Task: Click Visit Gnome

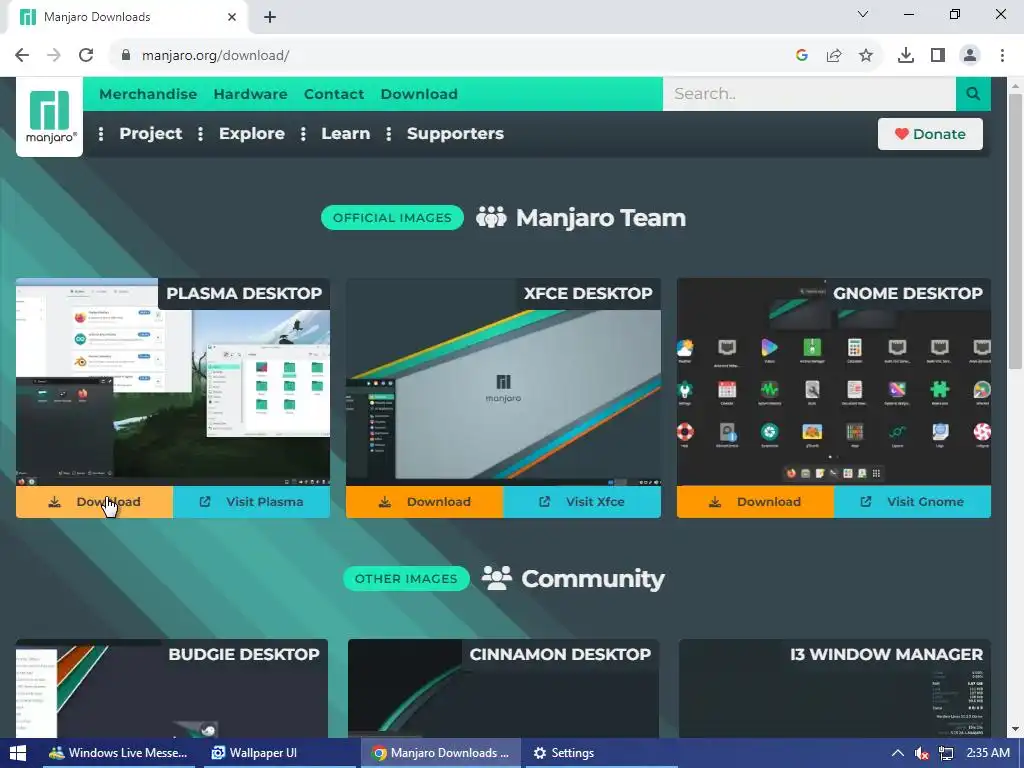Action: [912, 502]
